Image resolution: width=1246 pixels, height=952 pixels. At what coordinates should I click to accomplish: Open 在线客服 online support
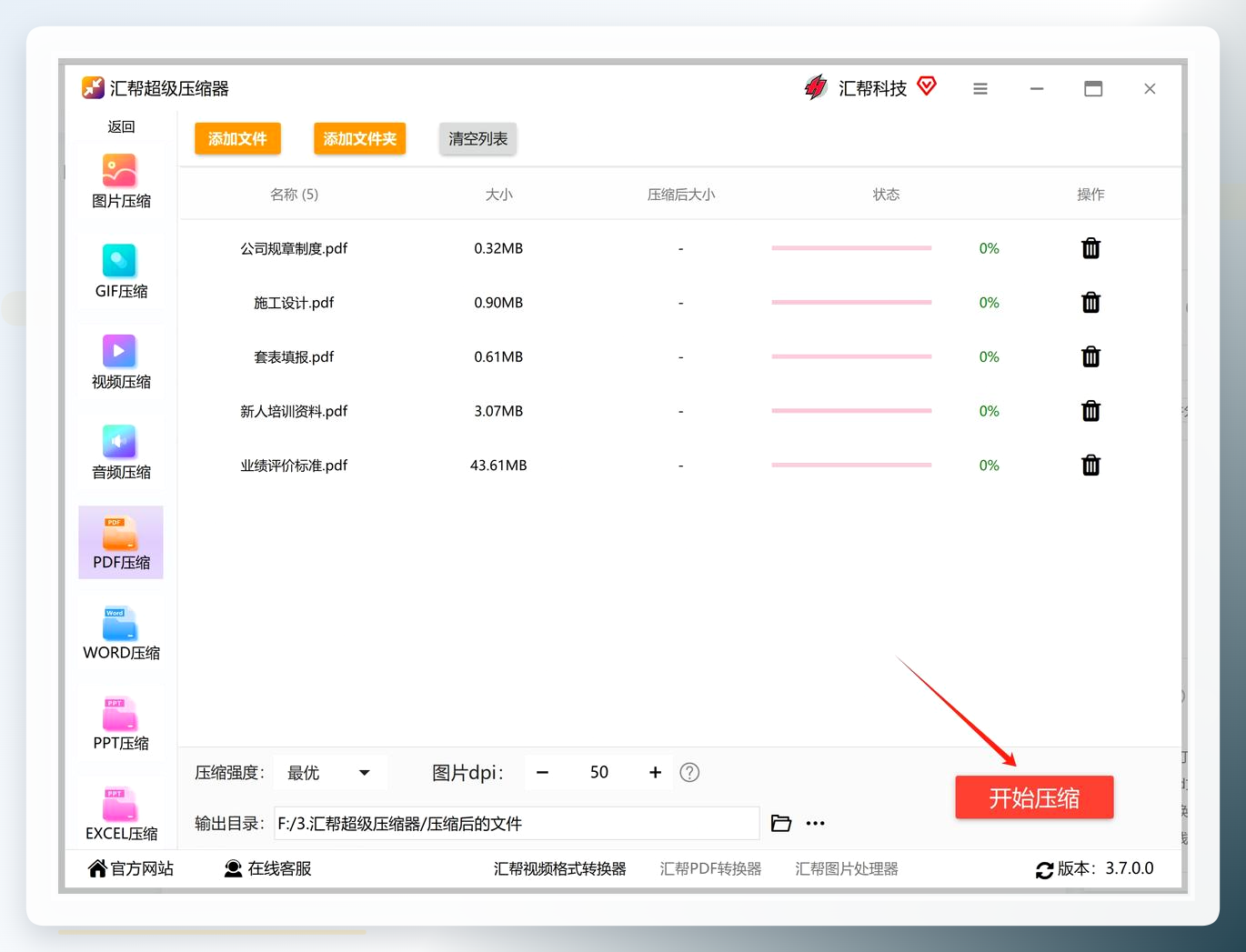267,868
